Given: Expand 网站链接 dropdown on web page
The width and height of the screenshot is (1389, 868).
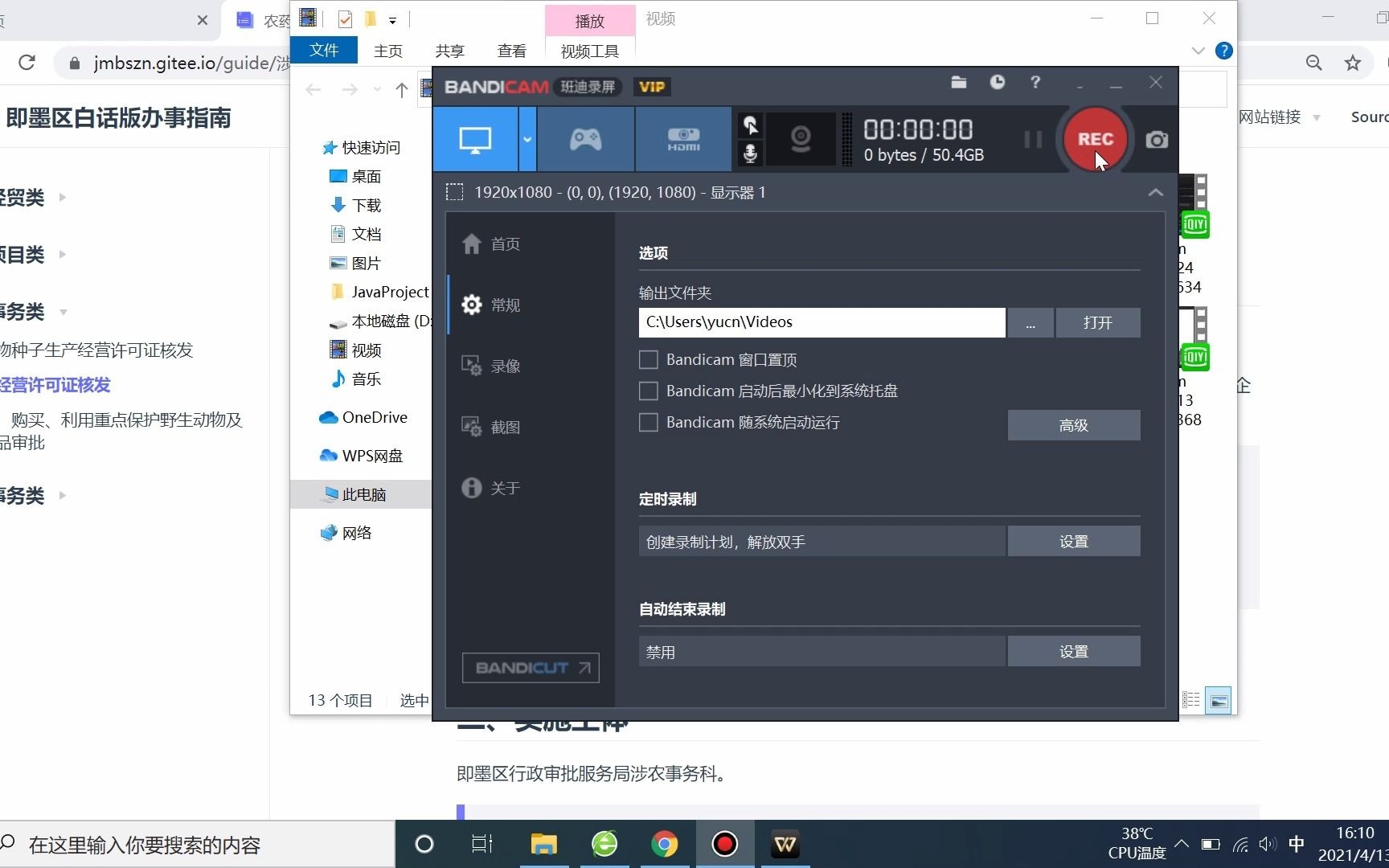Looking at the screenshot, I should coord(1280,117).
